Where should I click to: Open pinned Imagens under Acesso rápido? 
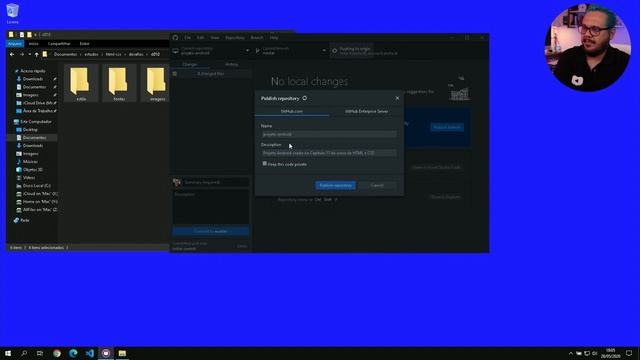point(31,95)
